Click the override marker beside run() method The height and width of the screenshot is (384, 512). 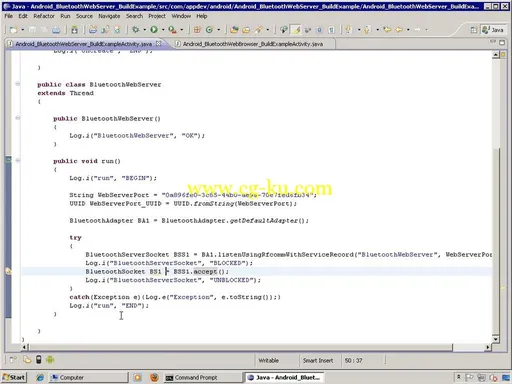pyautogui.click(x=8, y=160)
